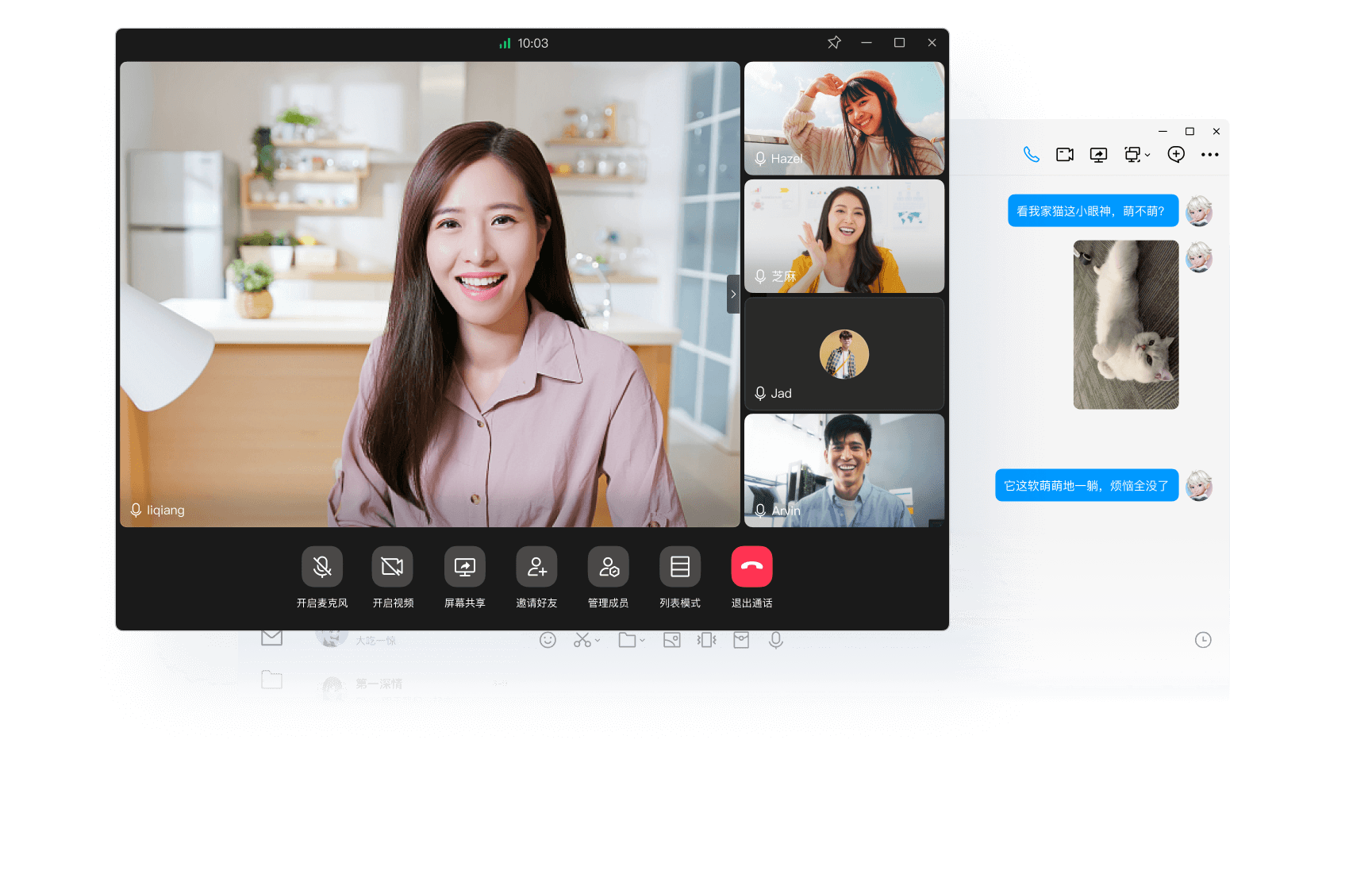Turn on the microphone (开启麦克风)
The width and height of the screenshot is (1372, 890).
321,567
